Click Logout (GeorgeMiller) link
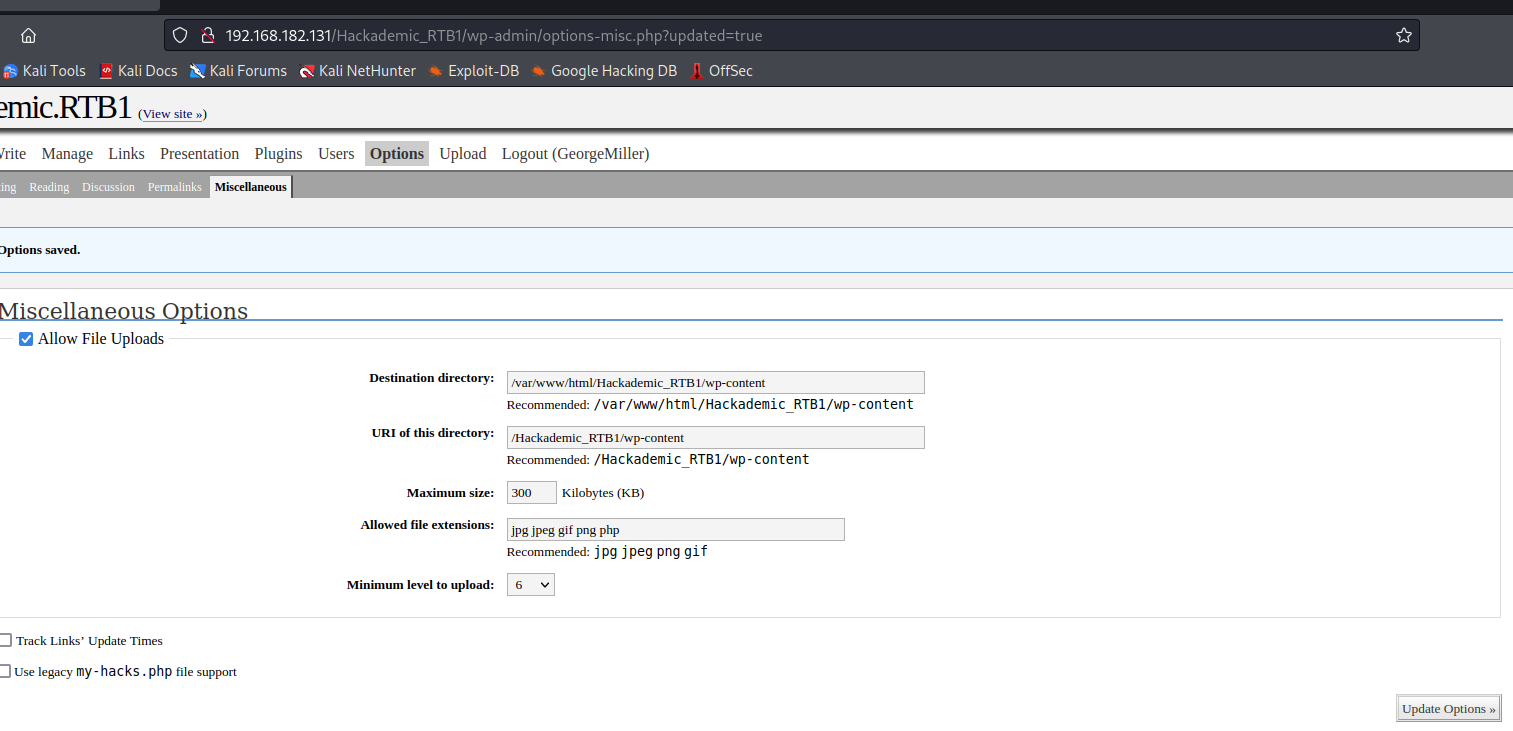 point(575,154)
